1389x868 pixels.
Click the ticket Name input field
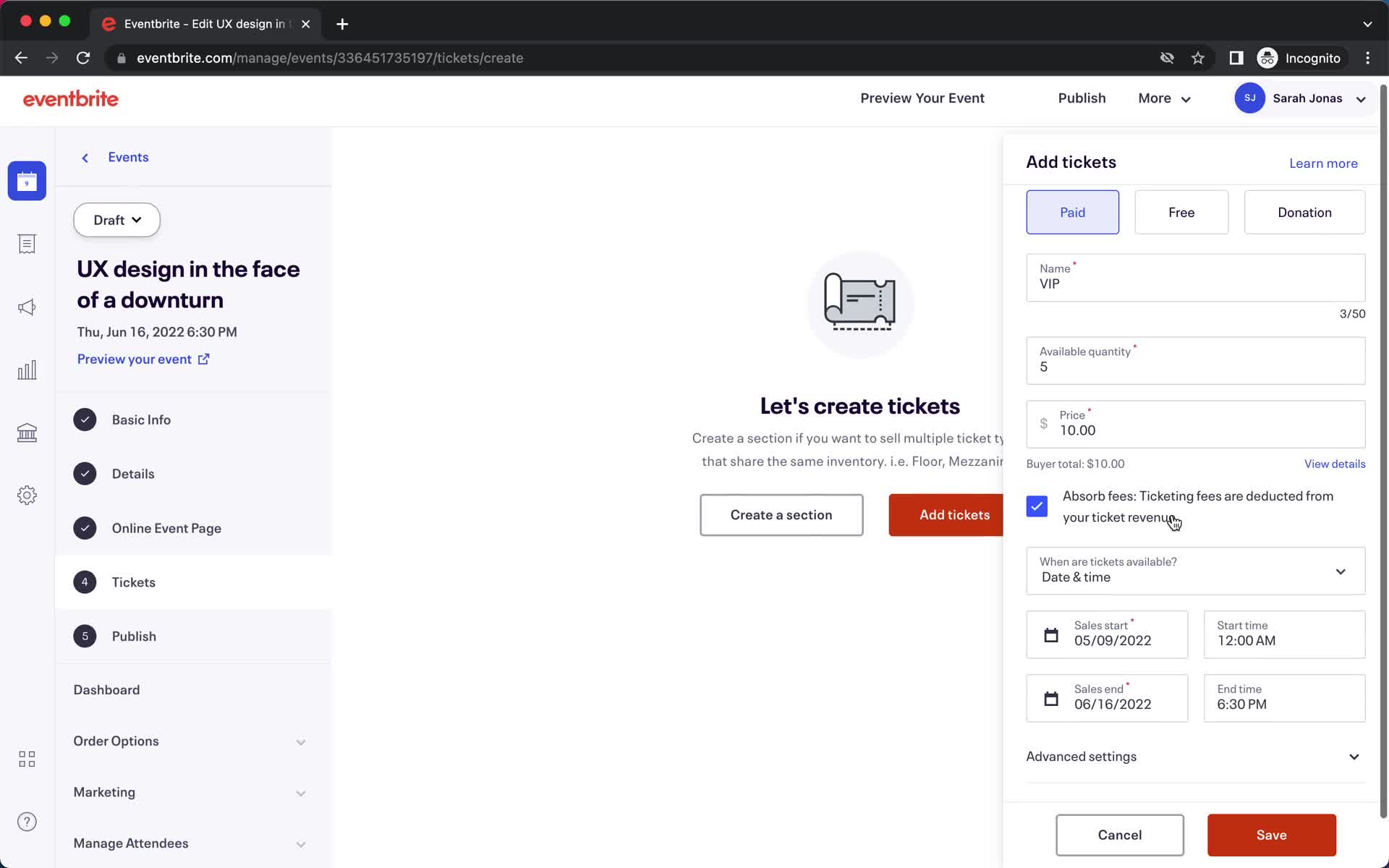pos(1195,278)
